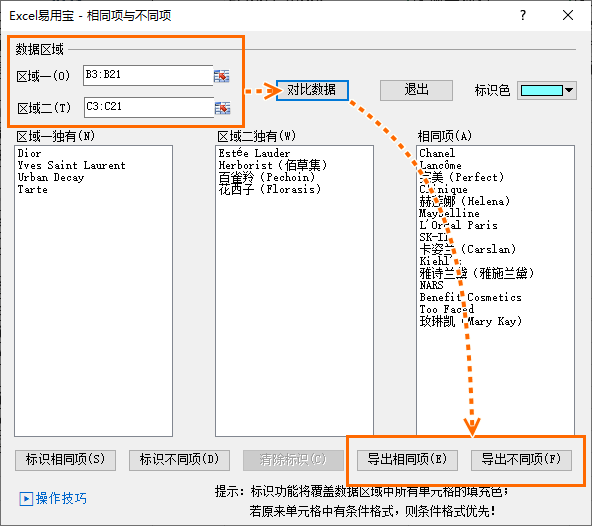Click the 标识相同项(S) button
Screen dimensions: 592x526
[x=65, y=460]
